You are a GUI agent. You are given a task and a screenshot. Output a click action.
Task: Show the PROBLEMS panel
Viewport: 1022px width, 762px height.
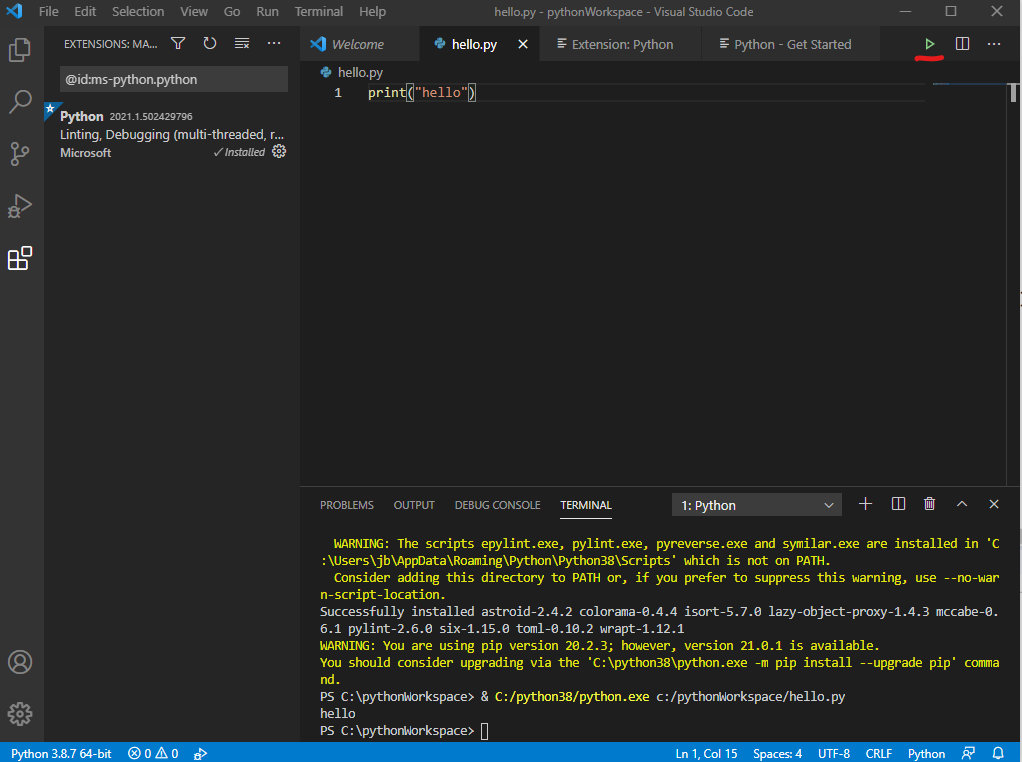pyautogui.click(x=347, y=505)
